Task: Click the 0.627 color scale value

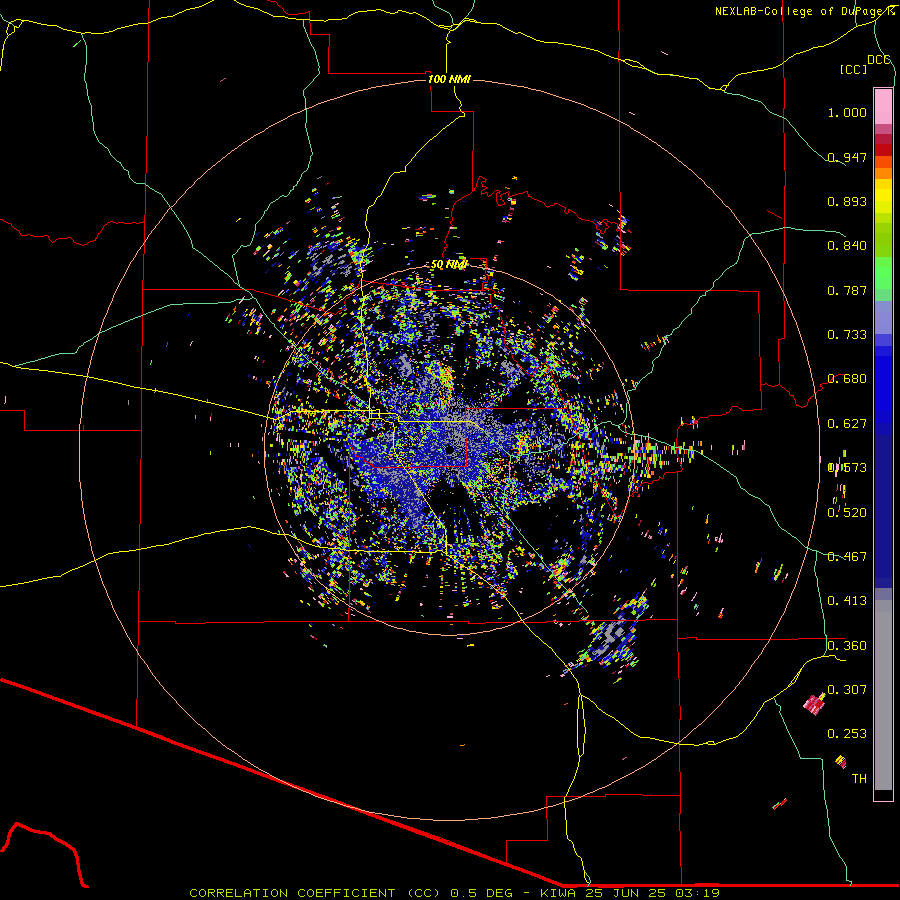Action: click(847, 424)
